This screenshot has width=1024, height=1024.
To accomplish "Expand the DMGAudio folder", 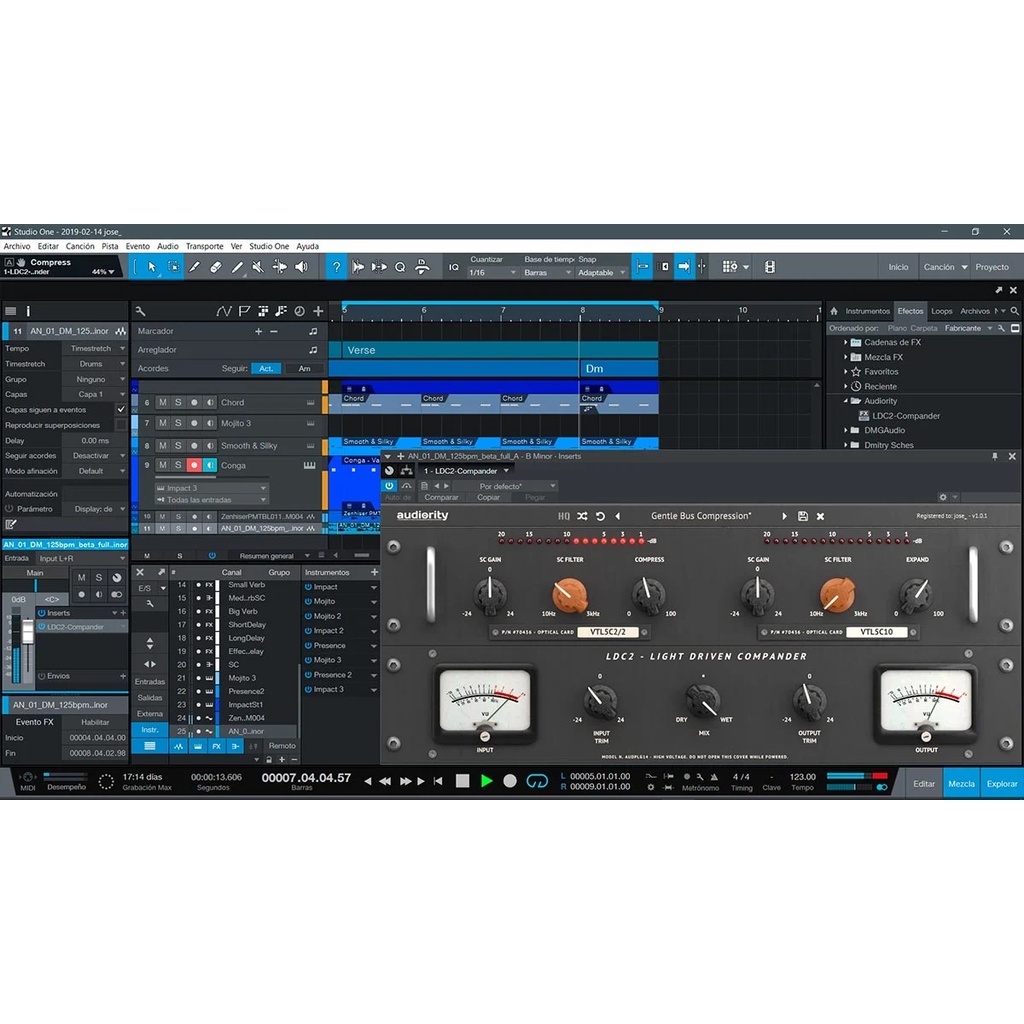I will coord(845,430).
